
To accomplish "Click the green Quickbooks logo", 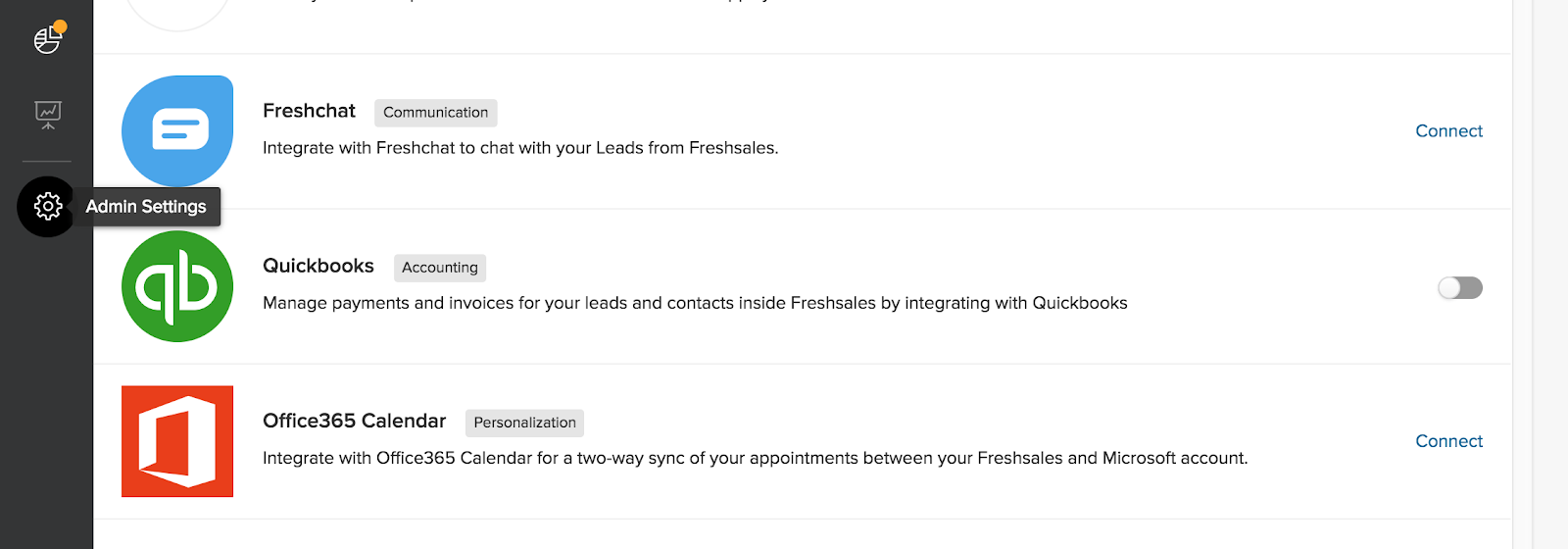I will pyautogui.click(x=177, y=286).
